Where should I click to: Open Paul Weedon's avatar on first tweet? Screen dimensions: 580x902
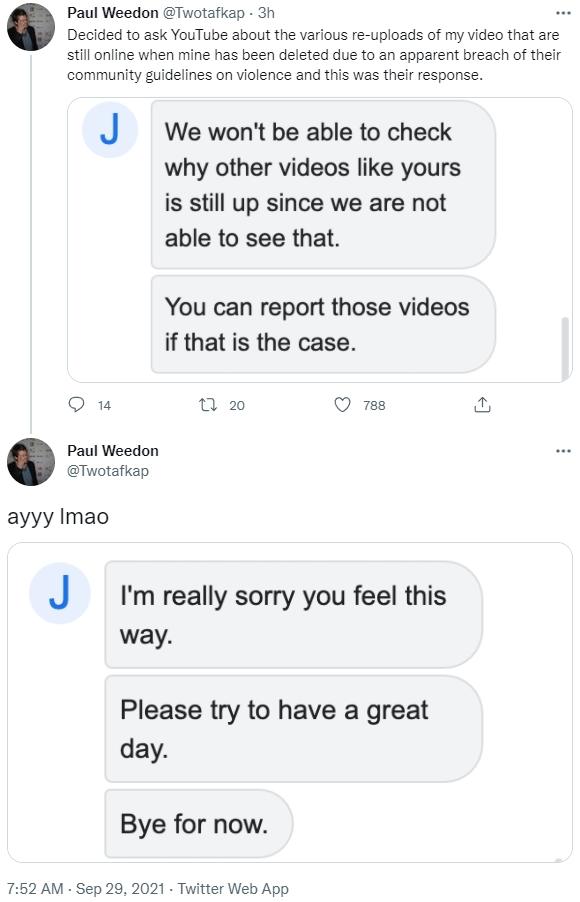pyautogui.click(x=31, y=27)
